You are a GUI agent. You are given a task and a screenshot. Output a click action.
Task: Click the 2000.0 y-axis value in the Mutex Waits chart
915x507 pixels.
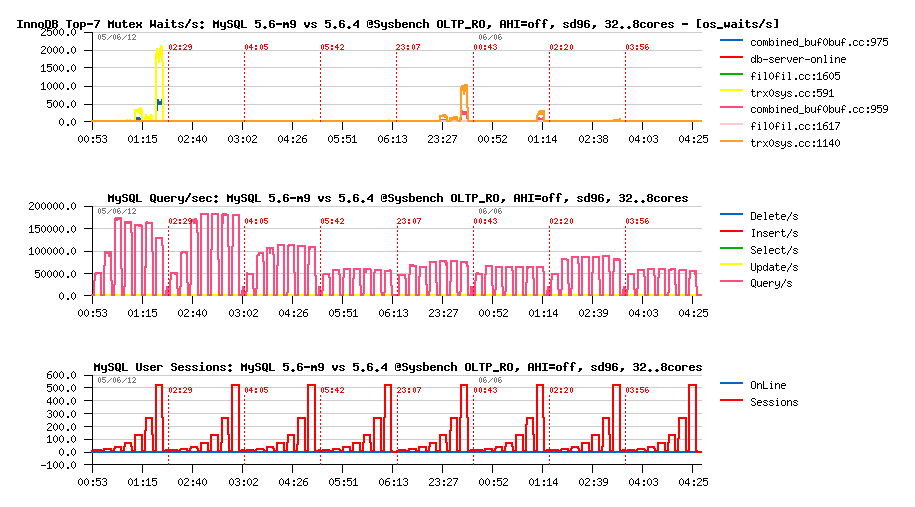(58, 50)
